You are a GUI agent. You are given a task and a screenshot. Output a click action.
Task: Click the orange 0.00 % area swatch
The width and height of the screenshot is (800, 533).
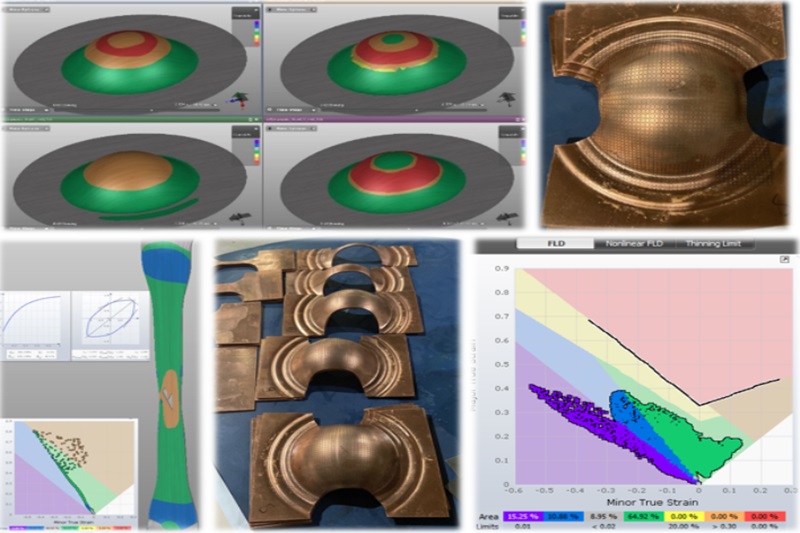click(724, 516)
